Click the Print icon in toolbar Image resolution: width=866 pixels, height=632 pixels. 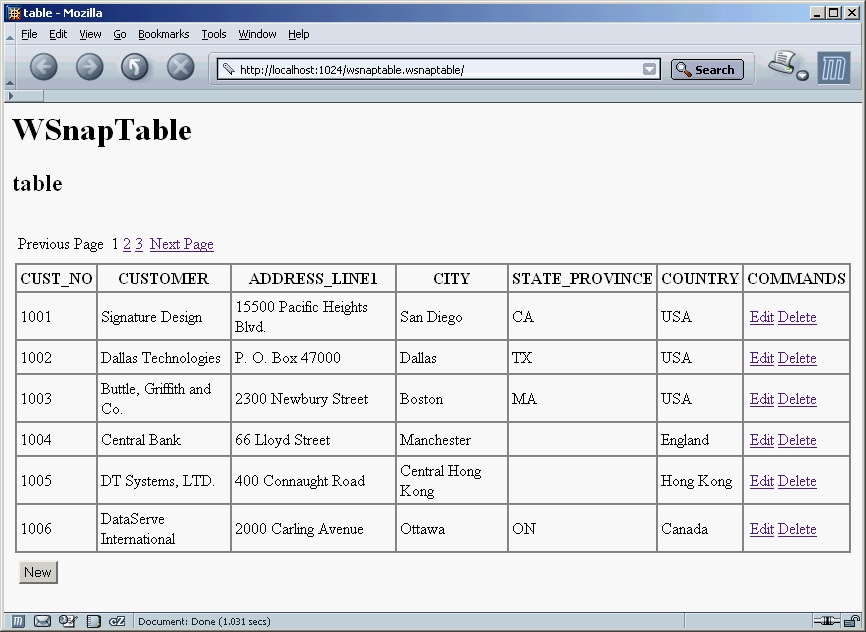[x=781, y=64]
